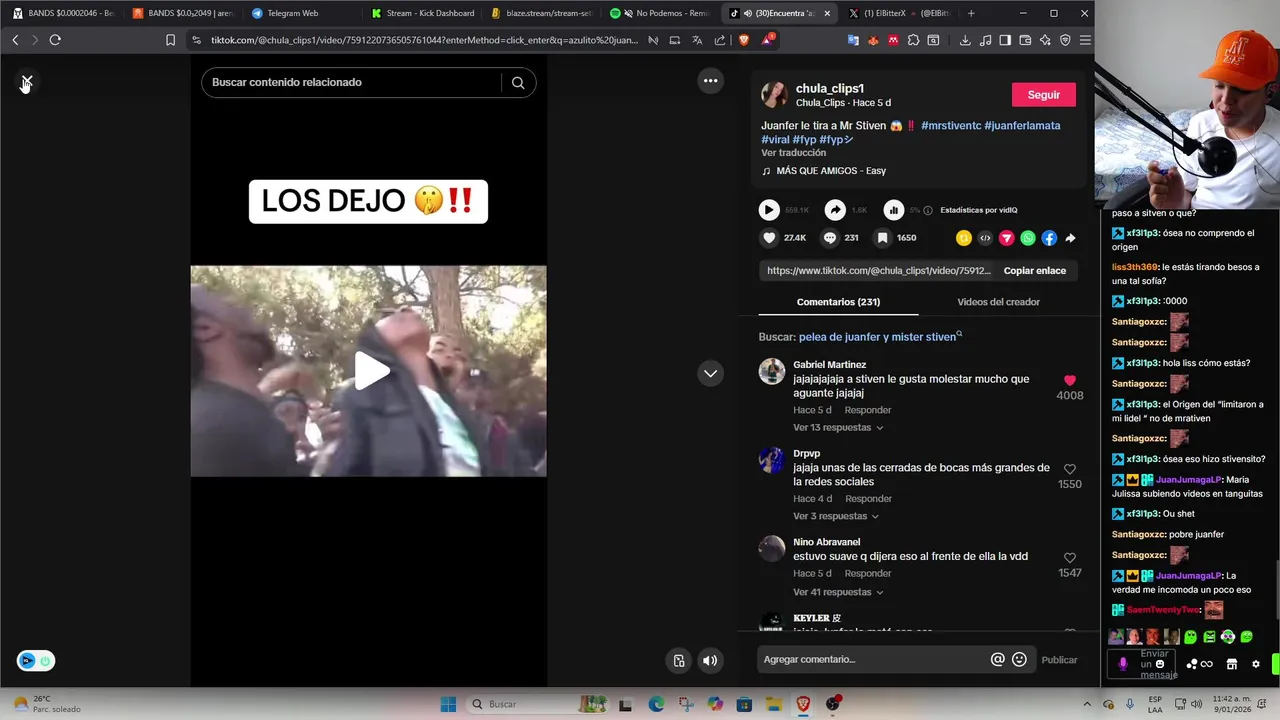Click the red send-to-friends icon

click(x=1006, y=238)
